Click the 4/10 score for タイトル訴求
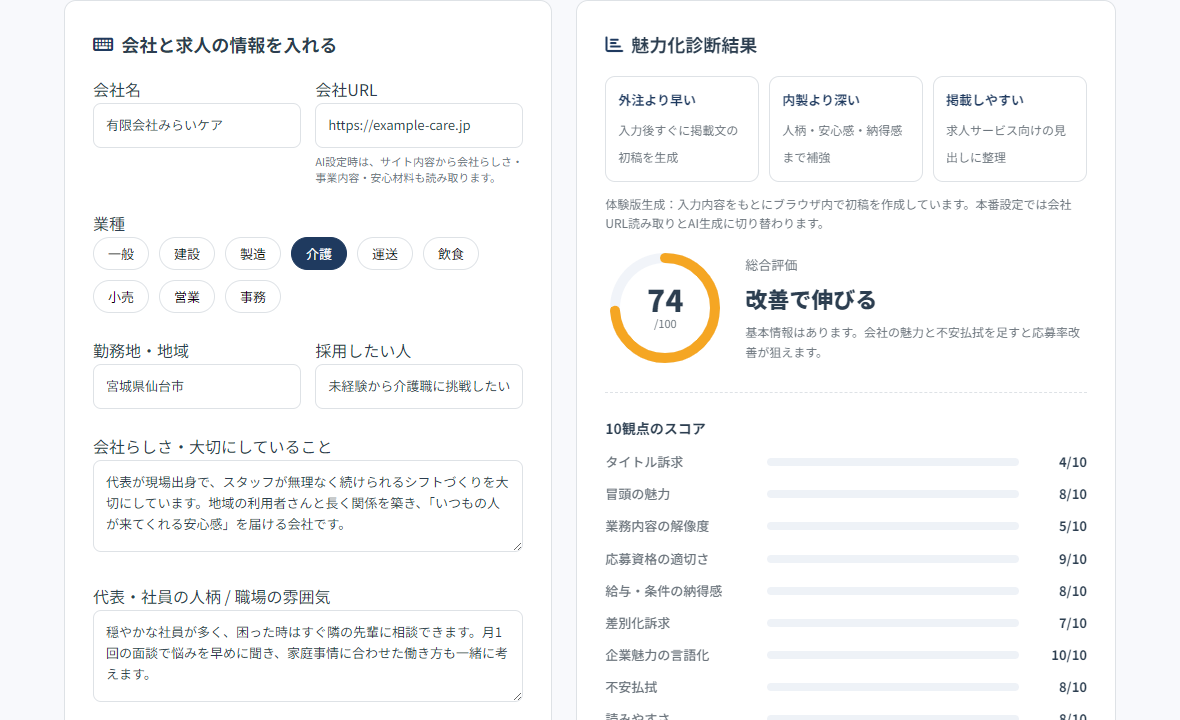This screenshot has height=720, width=1180. coord(1072,462)
